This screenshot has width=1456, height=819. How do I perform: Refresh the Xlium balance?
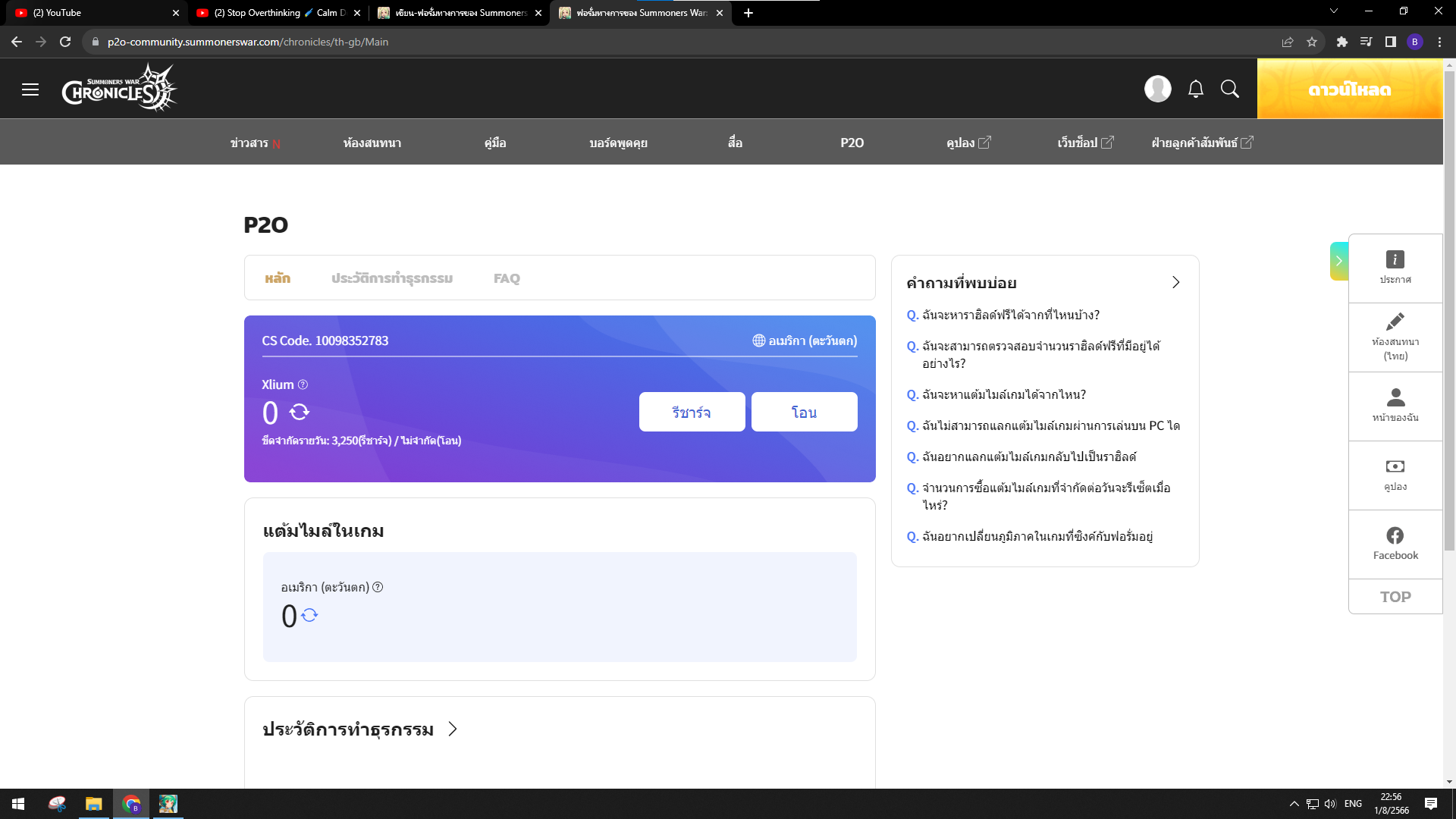(300, 412)
